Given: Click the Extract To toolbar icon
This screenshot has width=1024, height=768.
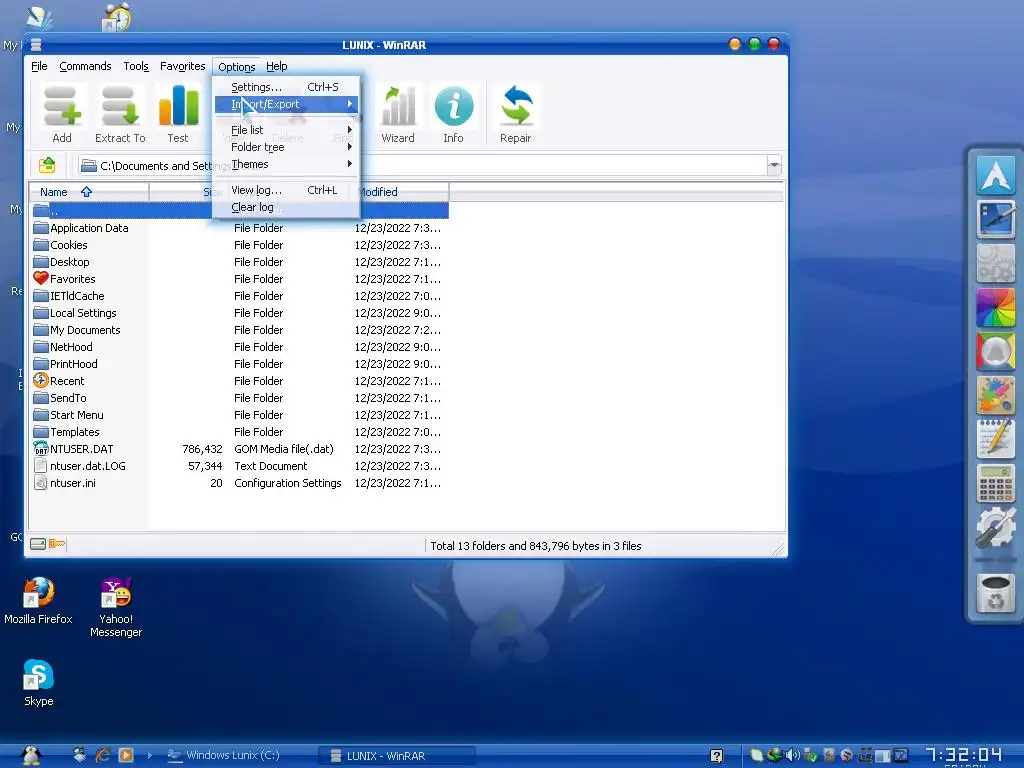Looking at the screenshot, I should click(120, 114).
